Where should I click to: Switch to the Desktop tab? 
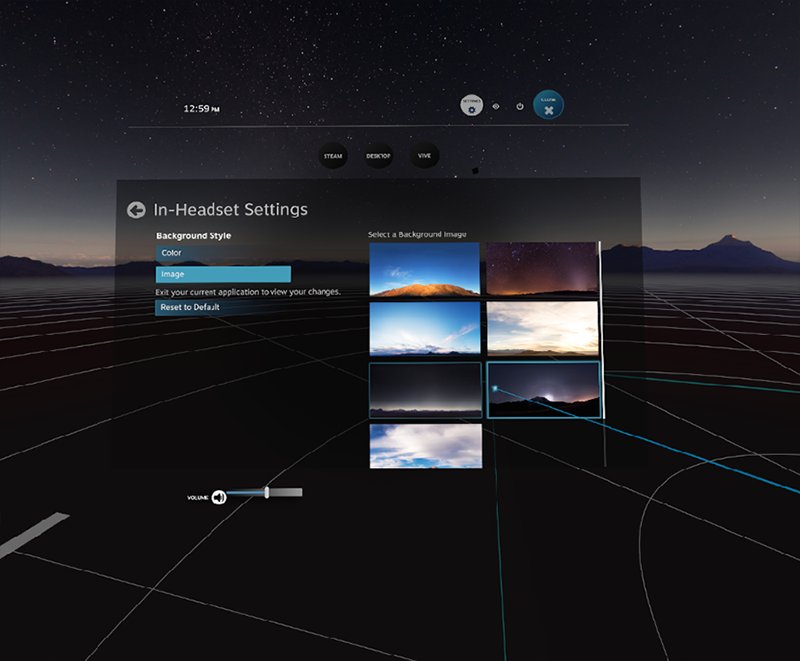pos(379,156)
